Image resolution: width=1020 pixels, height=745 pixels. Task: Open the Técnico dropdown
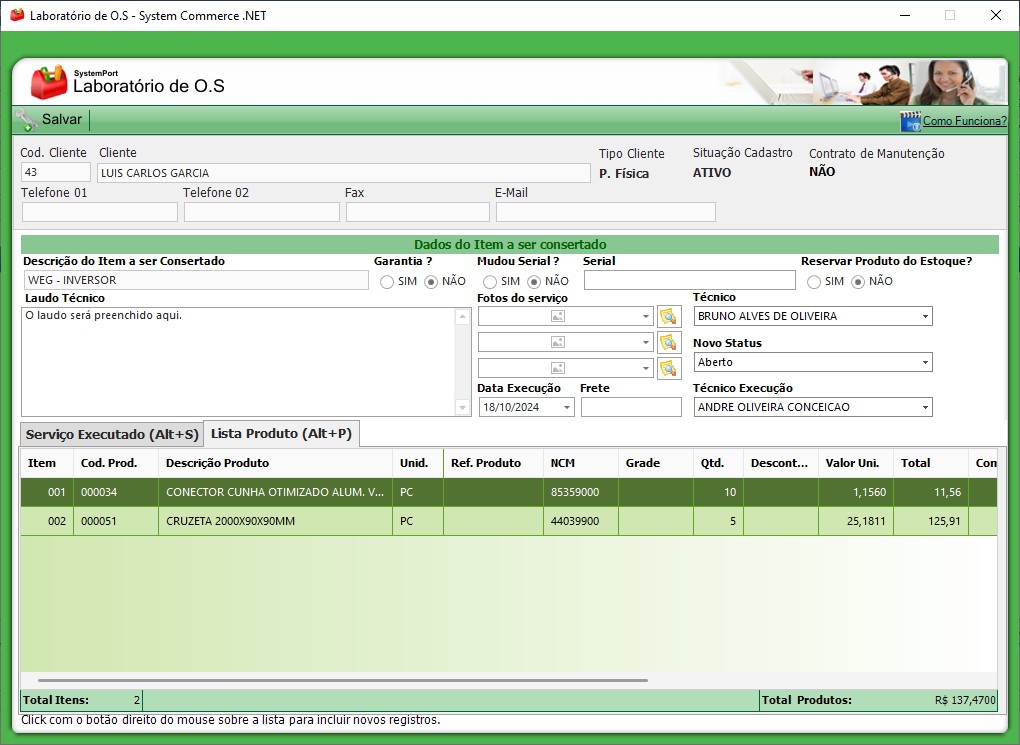[x=925, y=317]
